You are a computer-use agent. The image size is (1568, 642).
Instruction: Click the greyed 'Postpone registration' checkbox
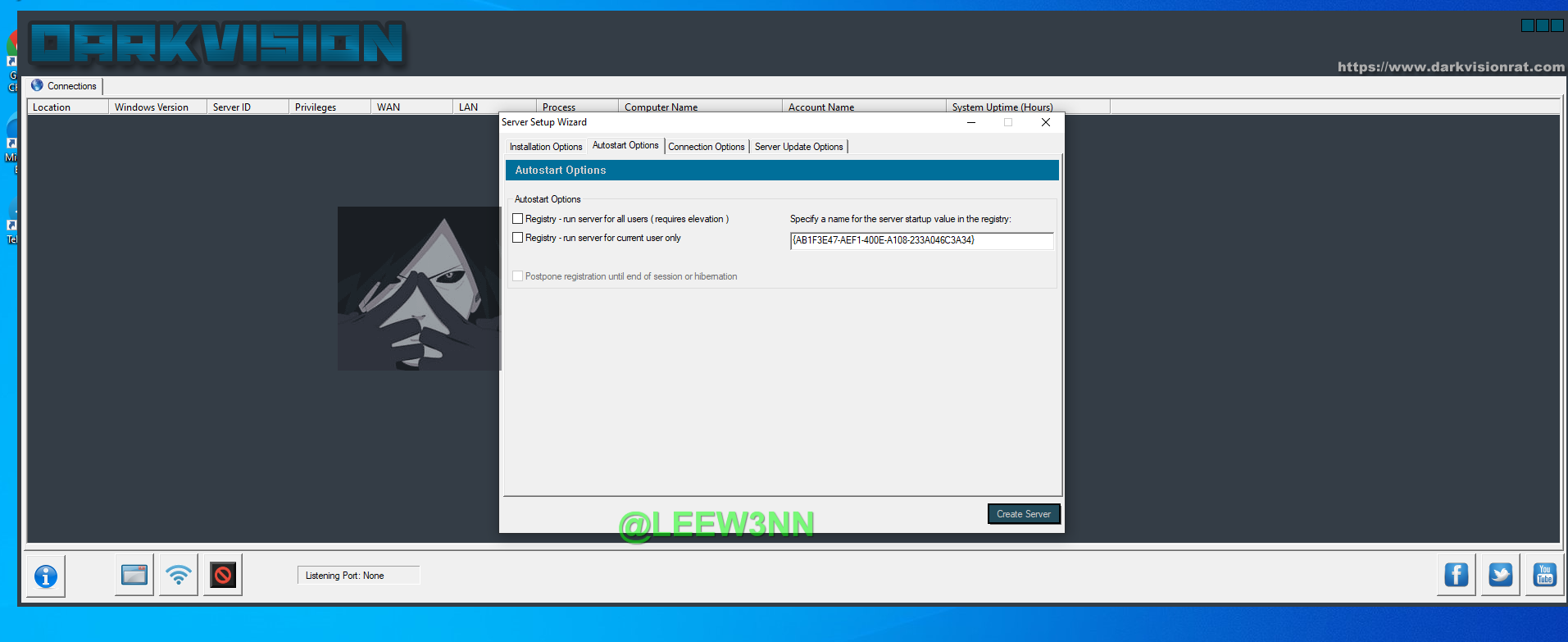(x=517, y=276)
